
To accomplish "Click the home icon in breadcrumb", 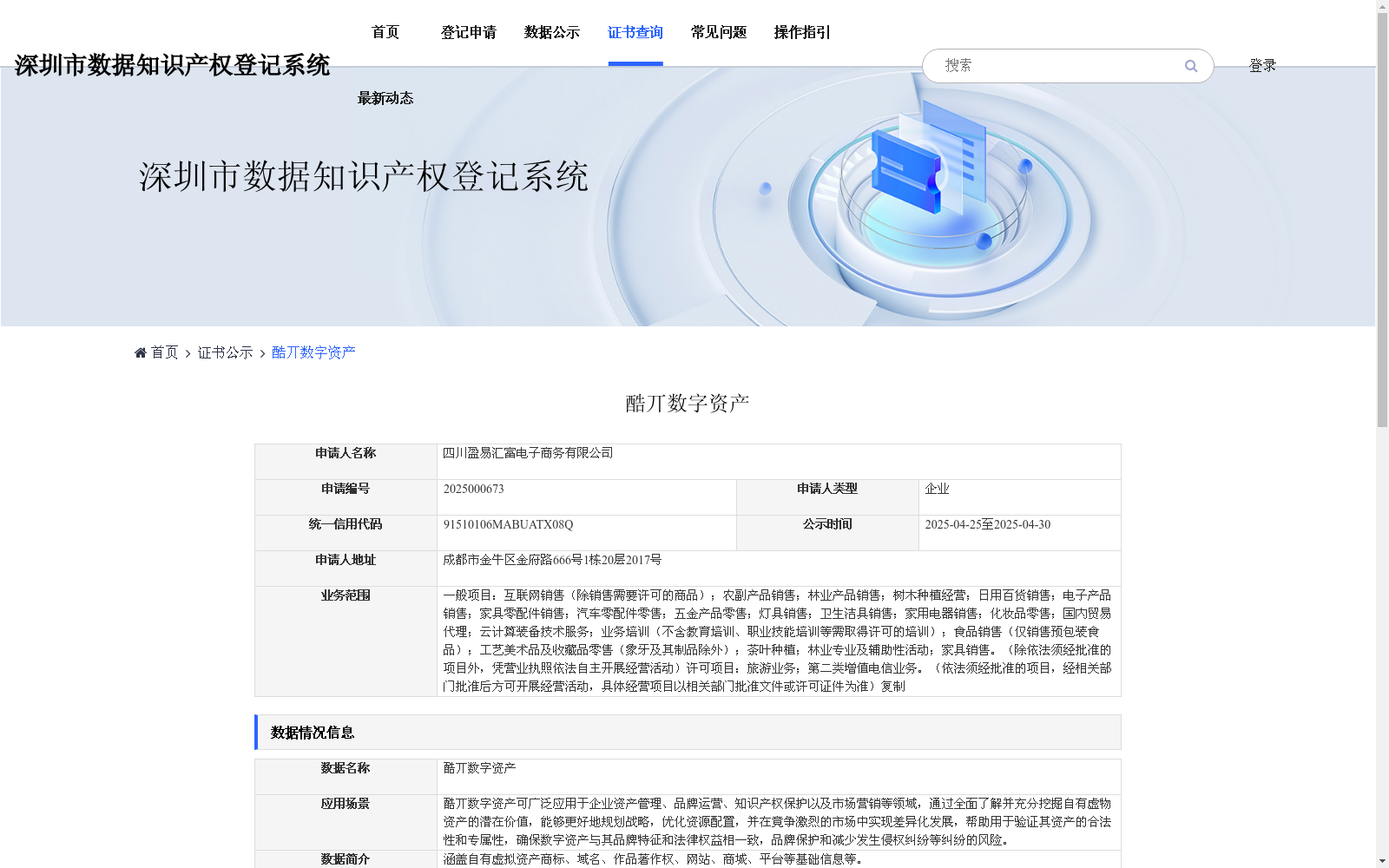I will pyautogui.click(x=141, y=352).
